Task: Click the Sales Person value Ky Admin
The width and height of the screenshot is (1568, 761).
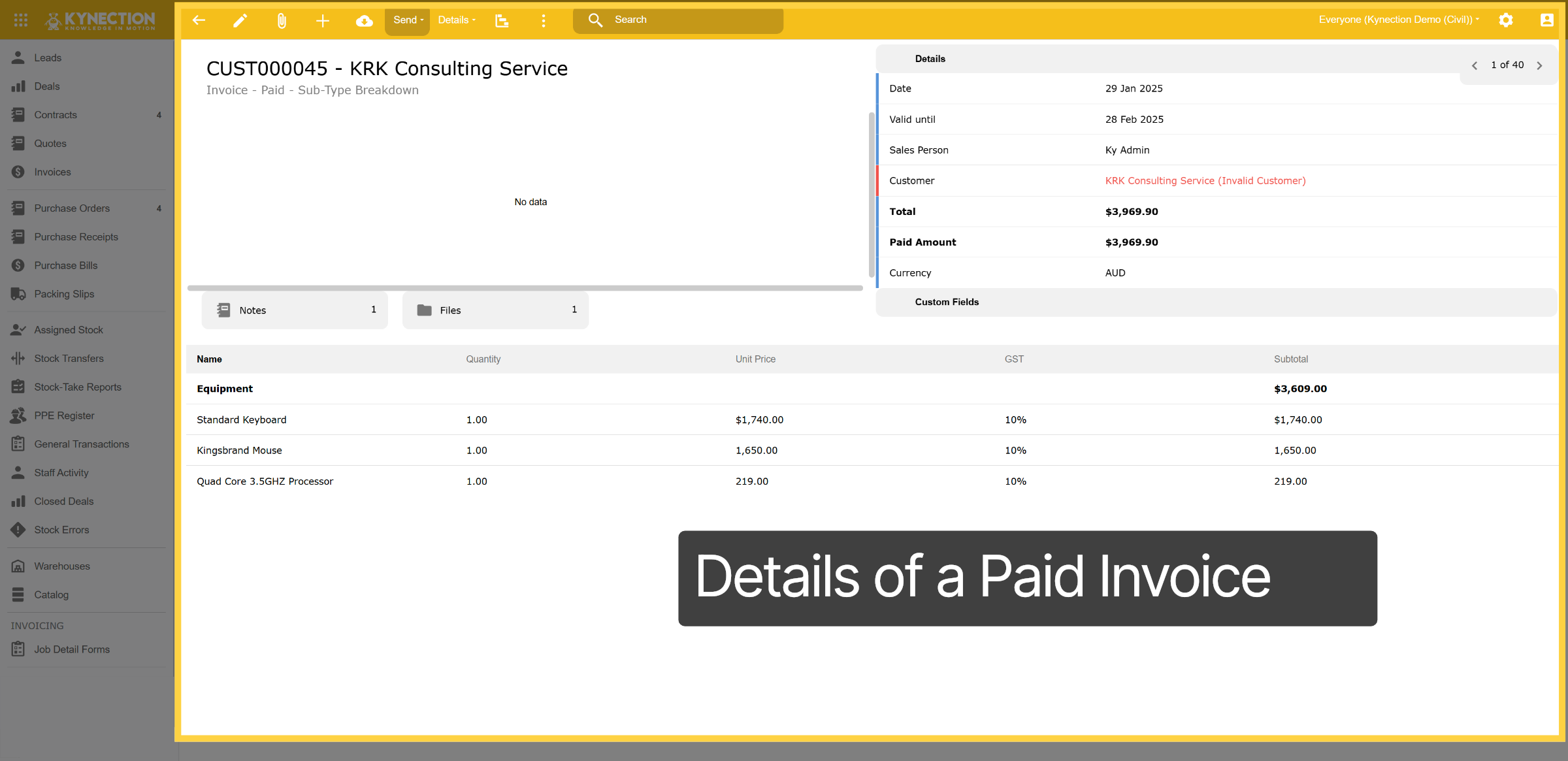Action: point(1127,150)
